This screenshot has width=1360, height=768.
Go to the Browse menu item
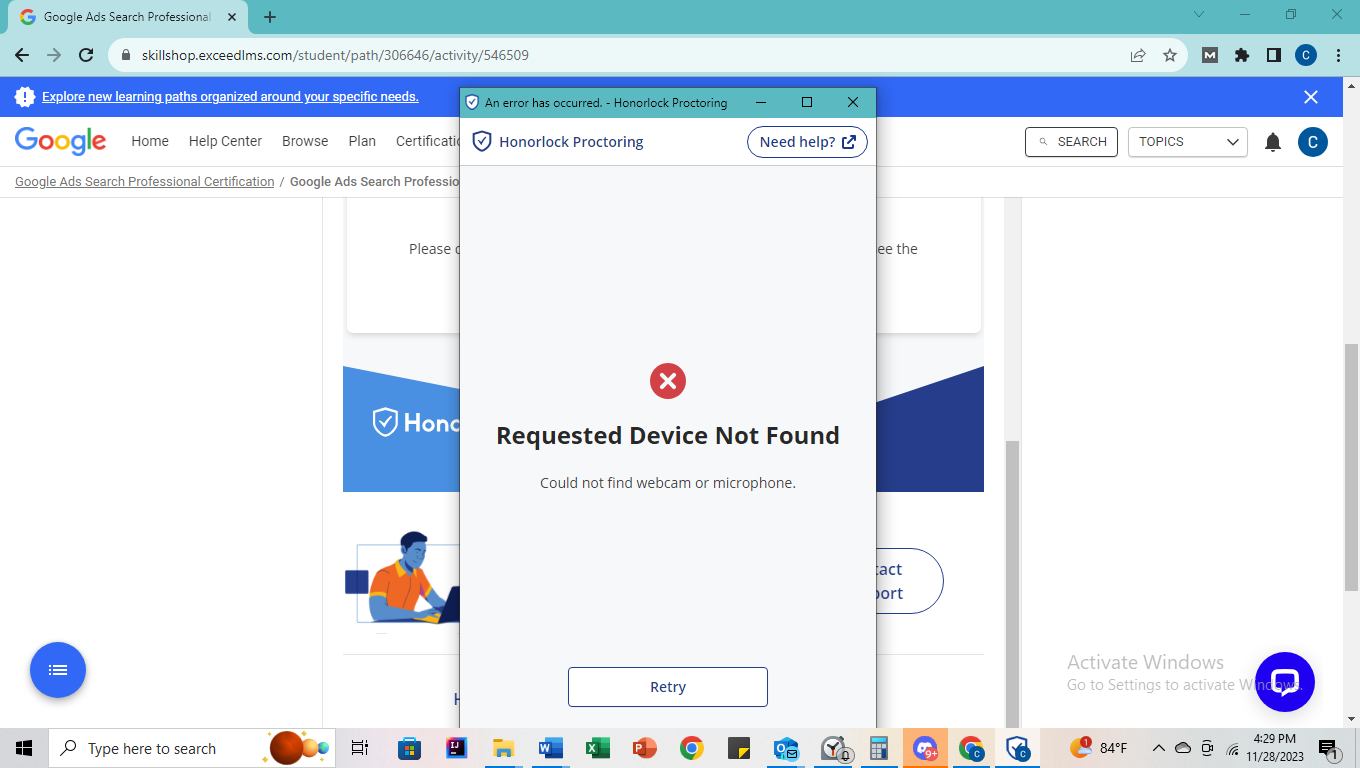click(x=305, y=141)
